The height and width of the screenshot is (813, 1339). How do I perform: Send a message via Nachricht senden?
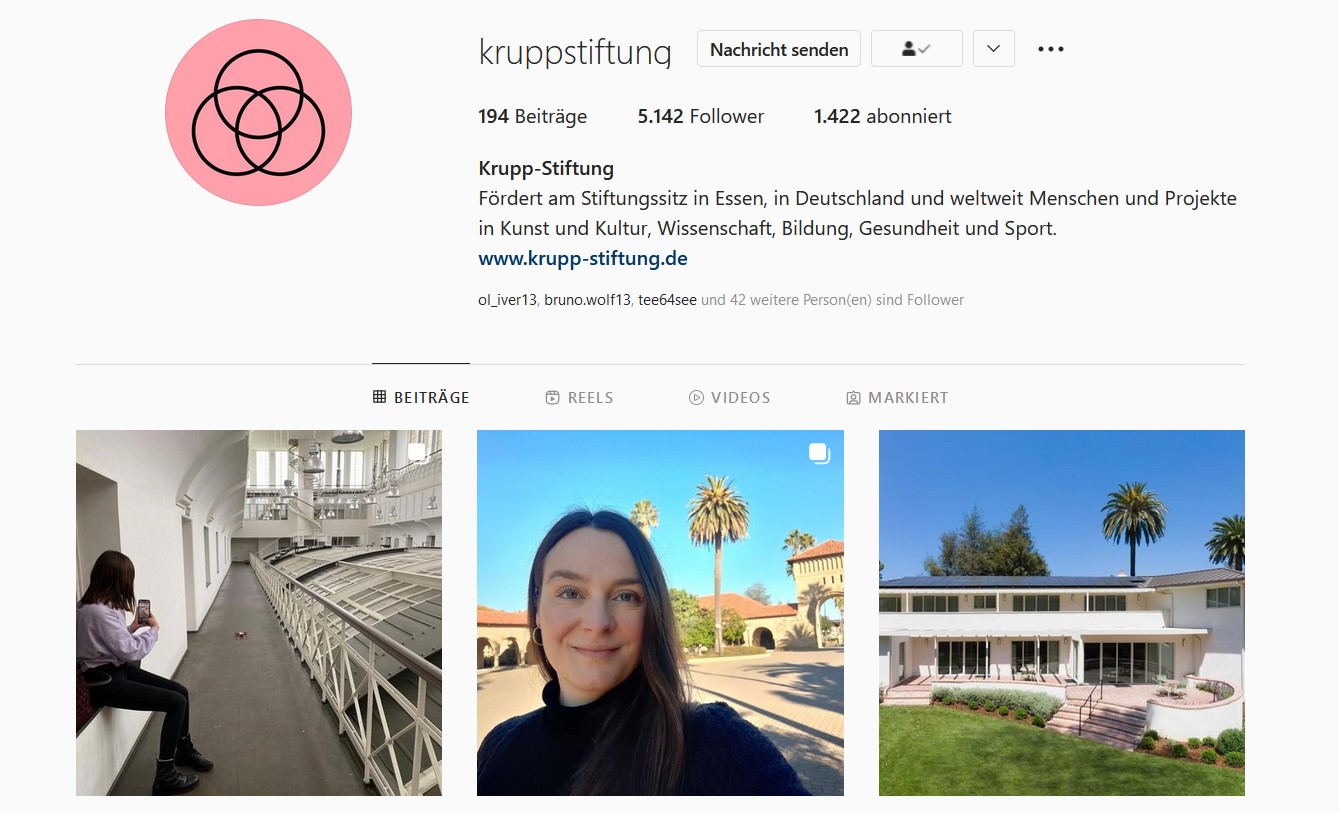pos(779,49)
